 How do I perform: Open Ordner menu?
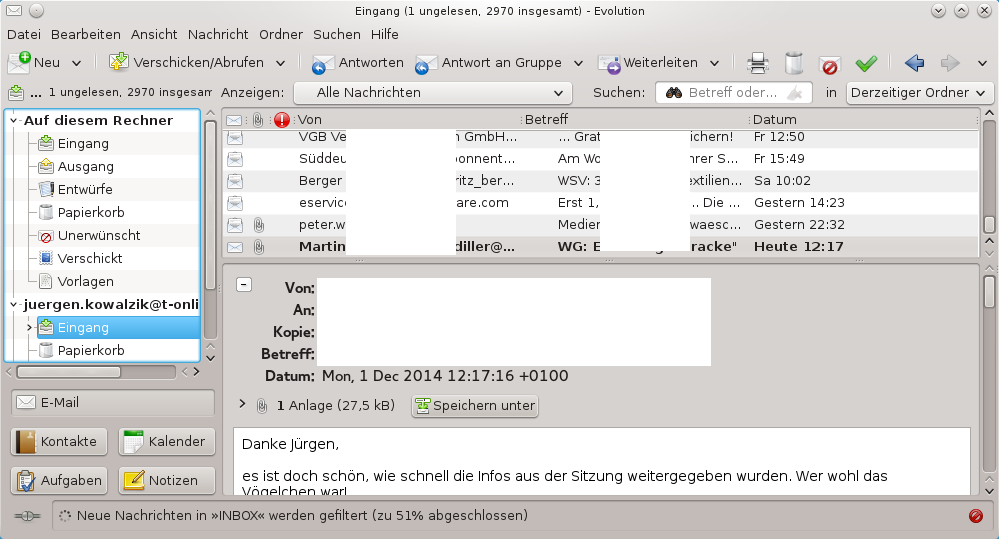click(x=281, y=34)
